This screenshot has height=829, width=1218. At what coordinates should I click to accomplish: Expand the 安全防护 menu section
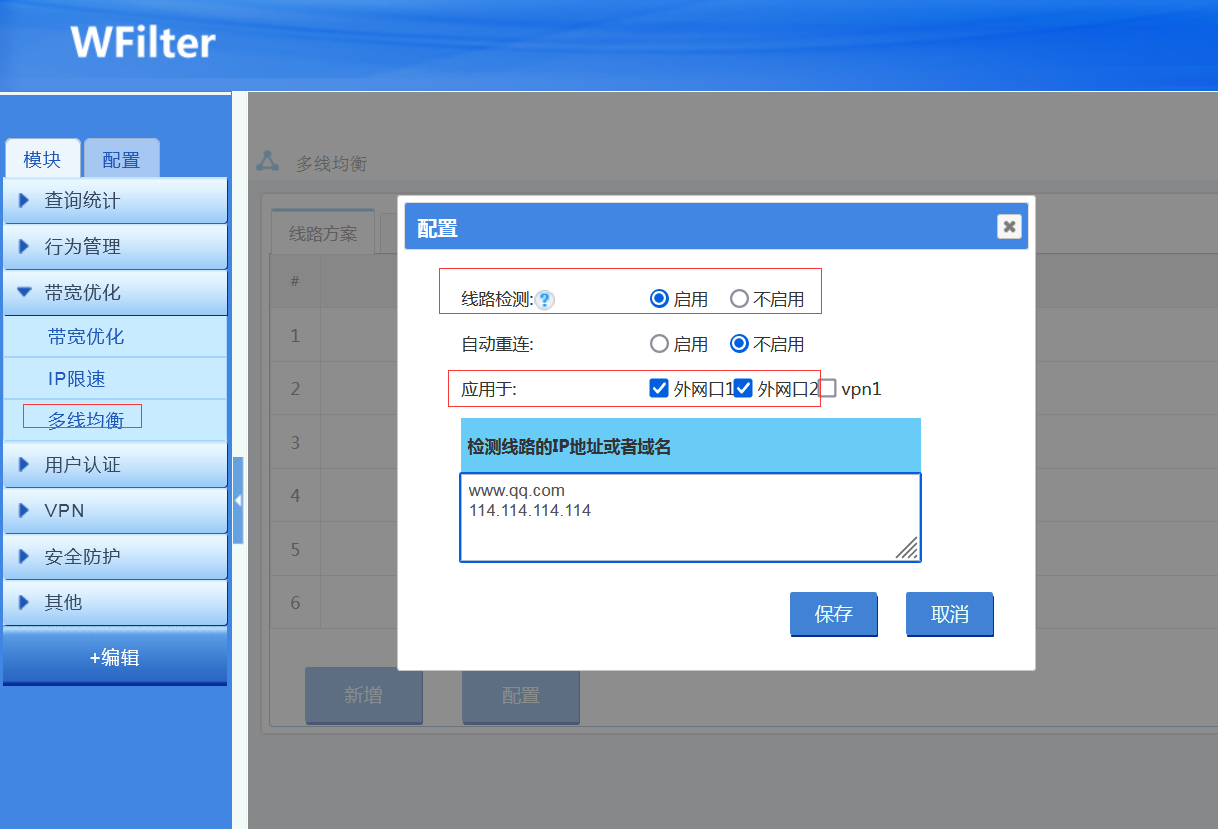pyautogui.click(x=115, y=557)
